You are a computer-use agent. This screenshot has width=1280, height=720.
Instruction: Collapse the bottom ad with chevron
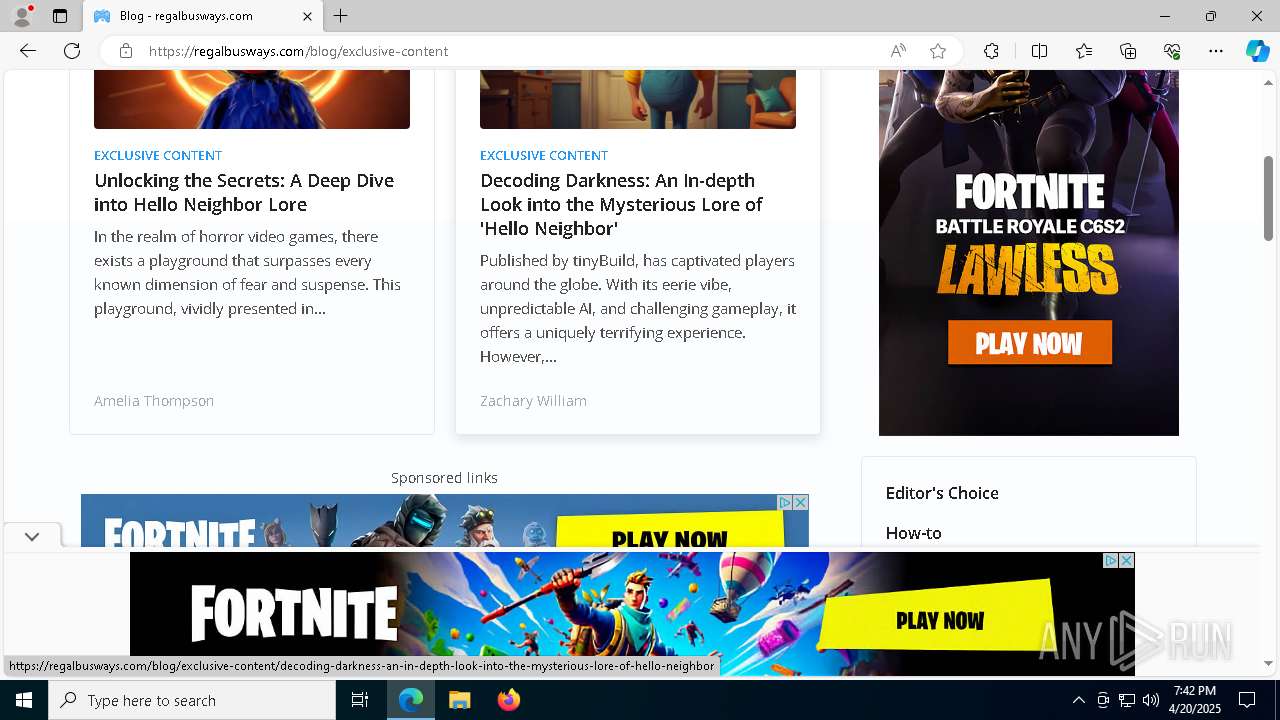click(32, 536)
